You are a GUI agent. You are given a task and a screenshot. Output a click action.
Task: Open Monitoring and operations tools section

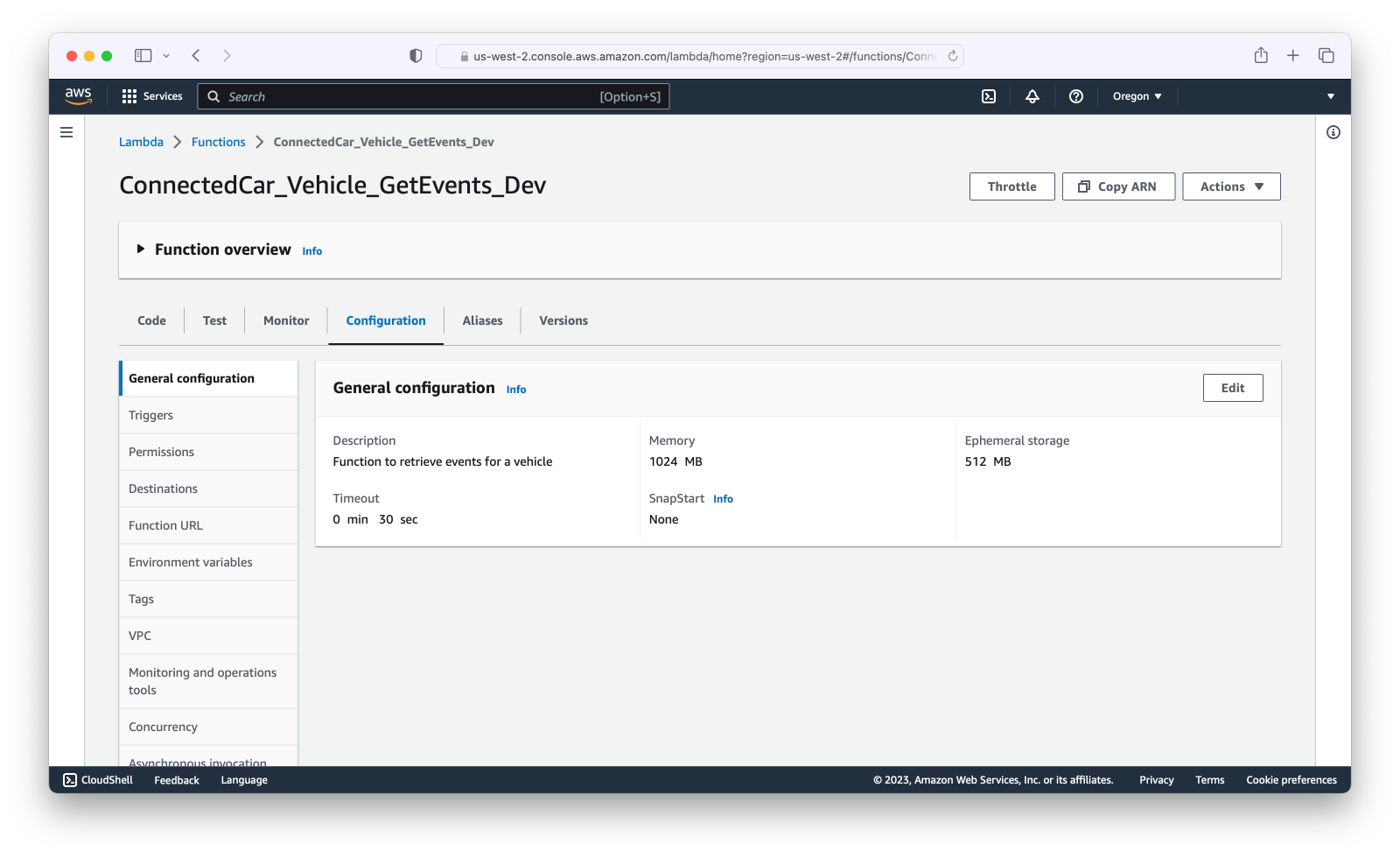[208, 681]
